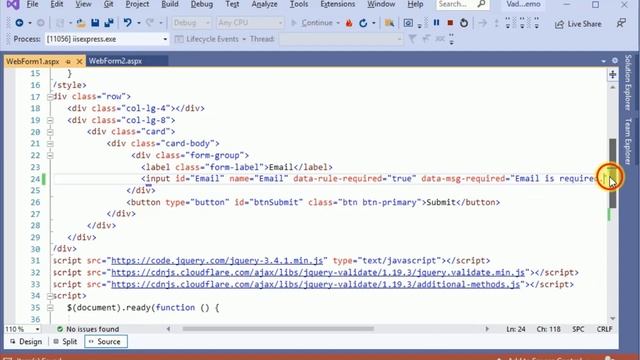
Task: Open the View menu
Action: click(x=83, y=4)
